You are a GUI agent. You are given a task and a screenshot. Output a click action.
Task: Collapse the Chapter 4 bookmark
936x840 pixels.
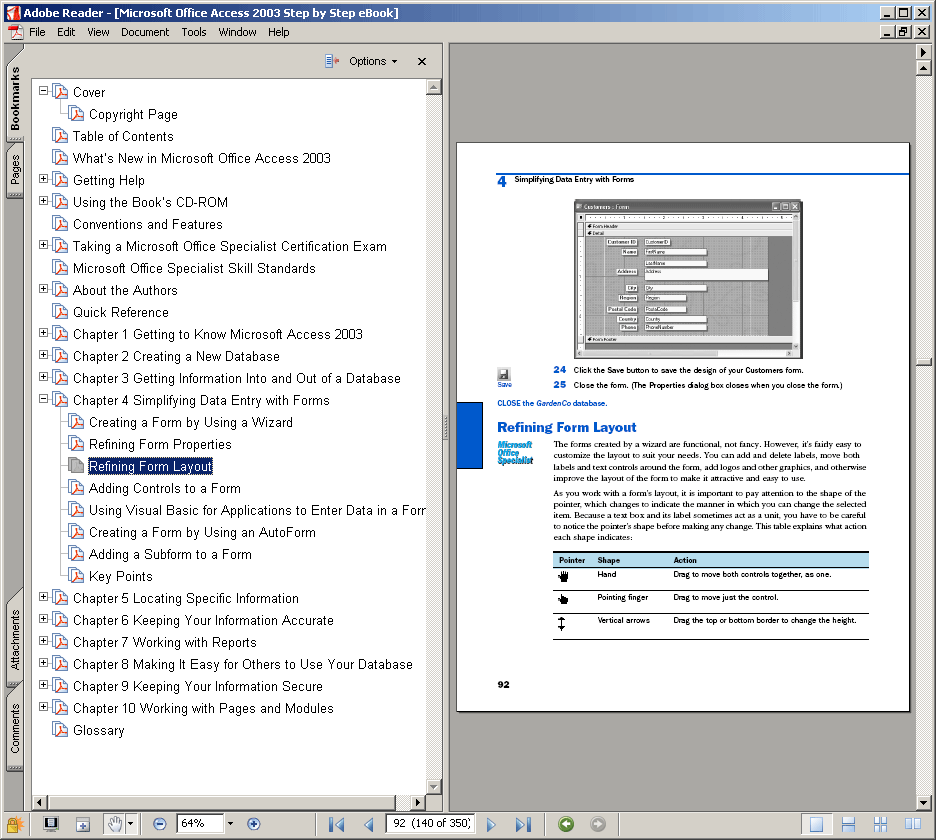coord(44,398)
